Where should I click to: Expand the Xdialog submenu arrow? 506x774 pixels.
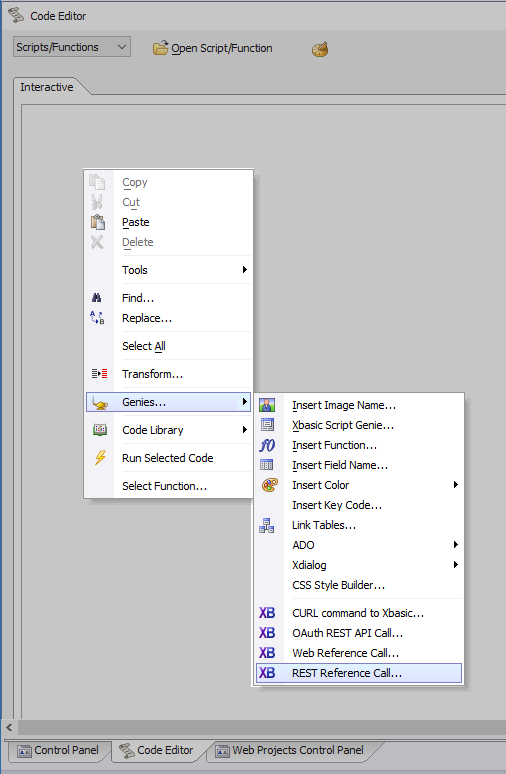point(456,564)
